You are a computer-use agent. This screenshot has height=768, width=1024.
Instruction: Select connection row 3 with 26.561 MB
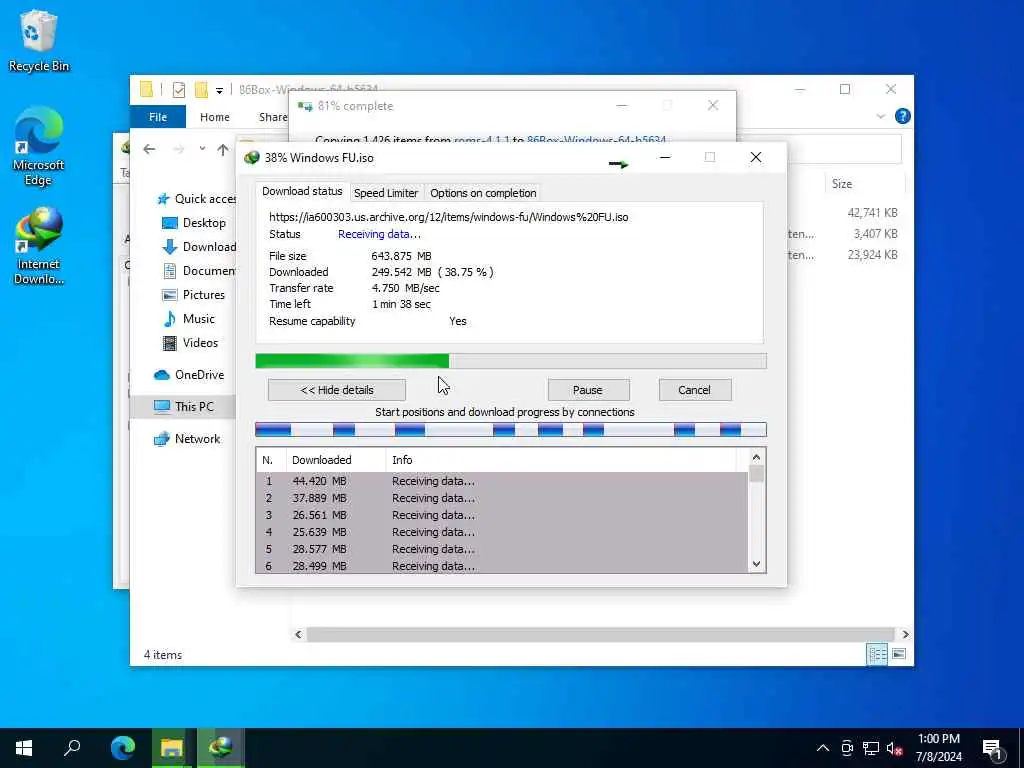pyautogui.click(x=502, y=515)
